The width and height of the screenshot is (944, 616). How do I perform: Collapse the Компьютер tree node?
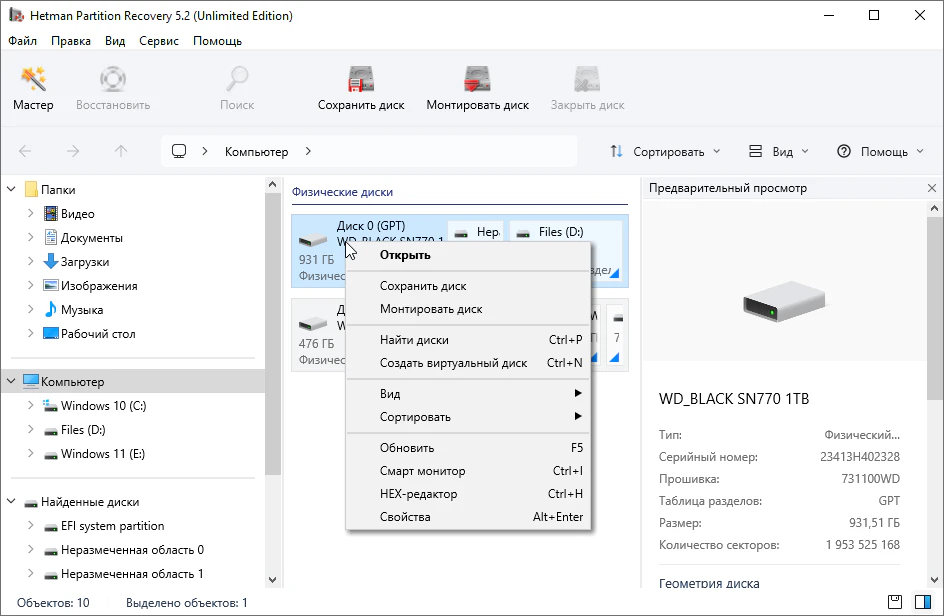pos(11,382)
